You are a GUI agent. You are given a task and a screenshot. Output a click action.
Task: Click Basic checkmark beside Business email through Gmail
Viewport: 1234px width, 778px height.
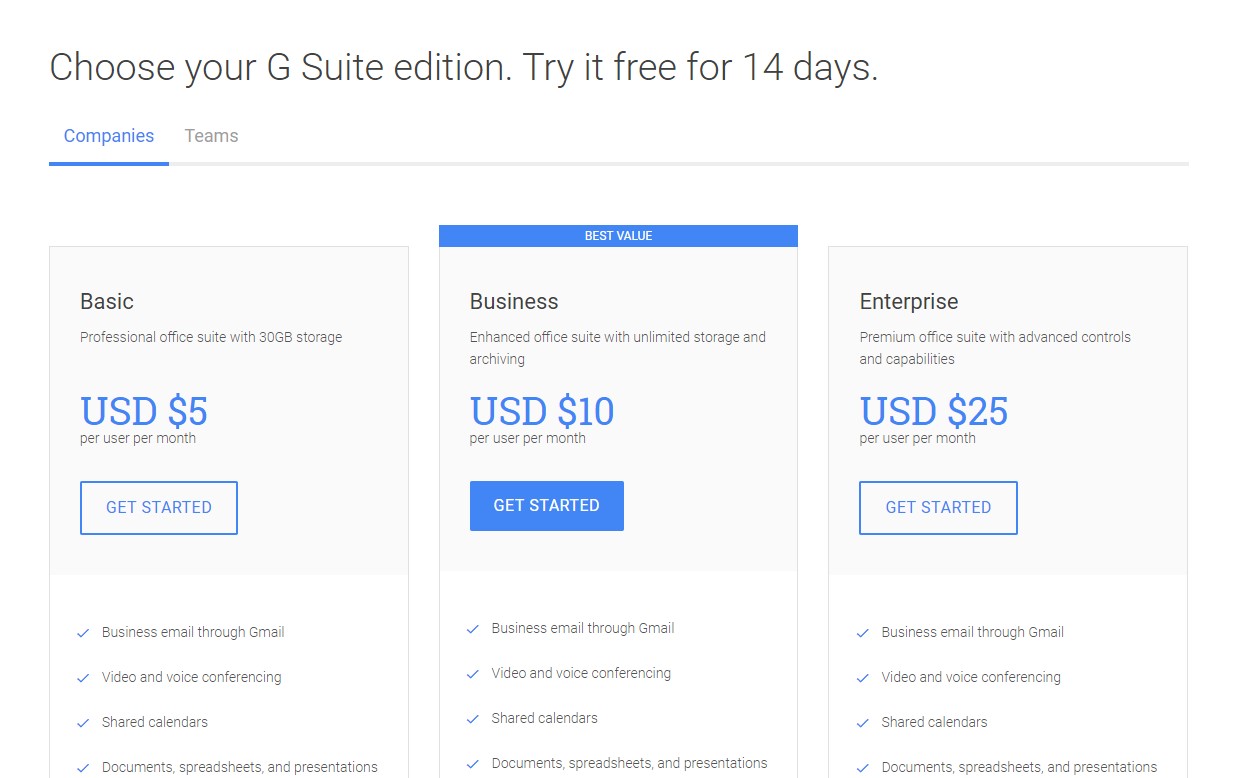click(x=84, y=633)
